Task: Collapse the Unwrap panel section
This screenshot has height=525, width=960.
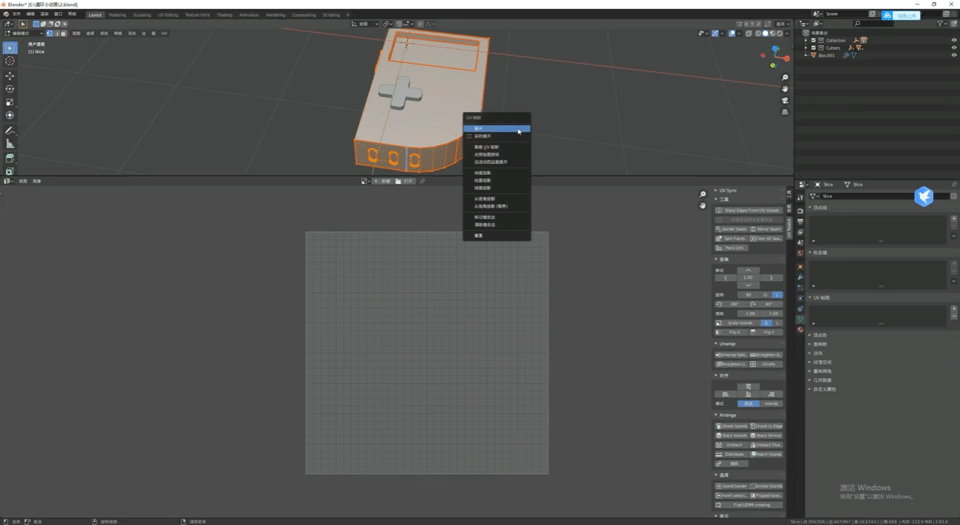Action: (x=727, y=344)
